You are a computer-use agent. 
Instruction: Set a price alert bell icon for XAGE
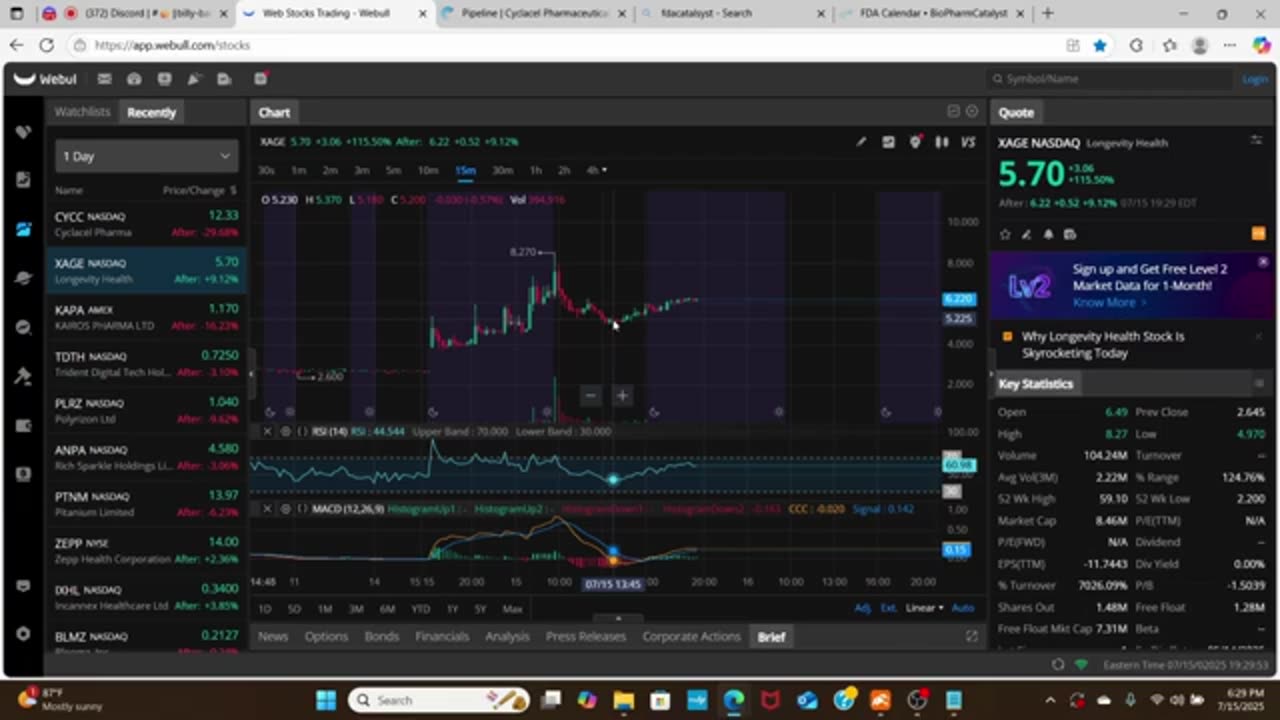[x=1048, y=234]
